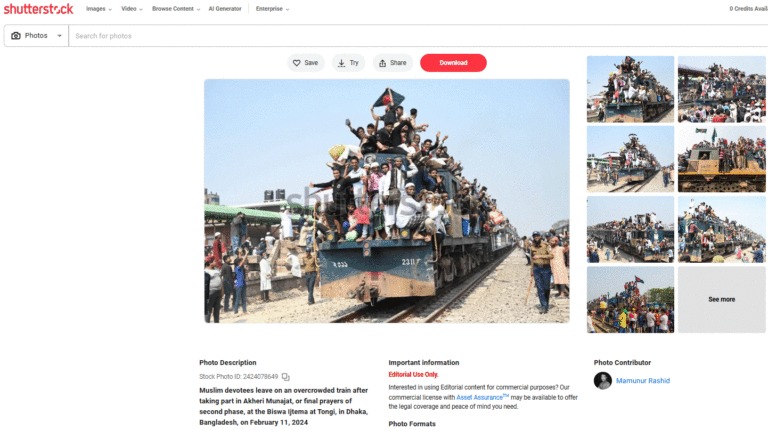Go to homepage via Shutterstock logo

pos(38,9)
